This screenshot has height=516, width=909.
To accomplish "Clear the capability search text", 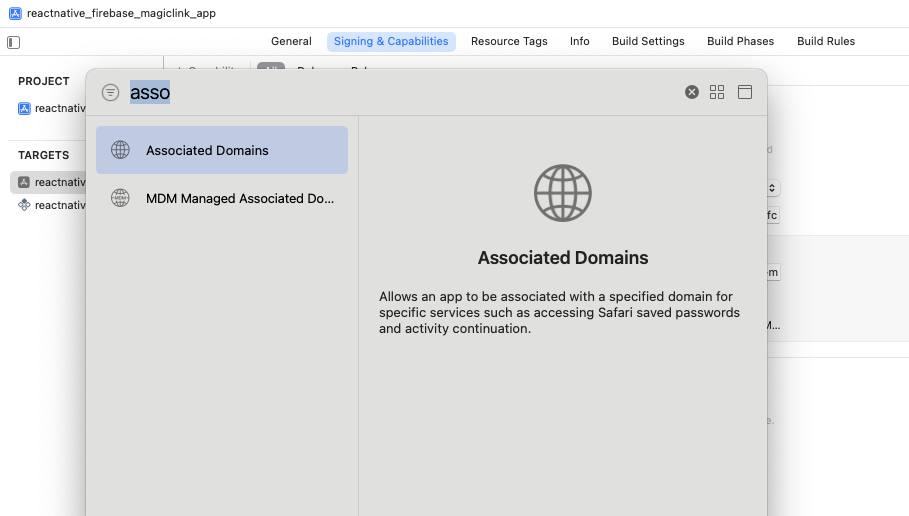I will [692, 92].
